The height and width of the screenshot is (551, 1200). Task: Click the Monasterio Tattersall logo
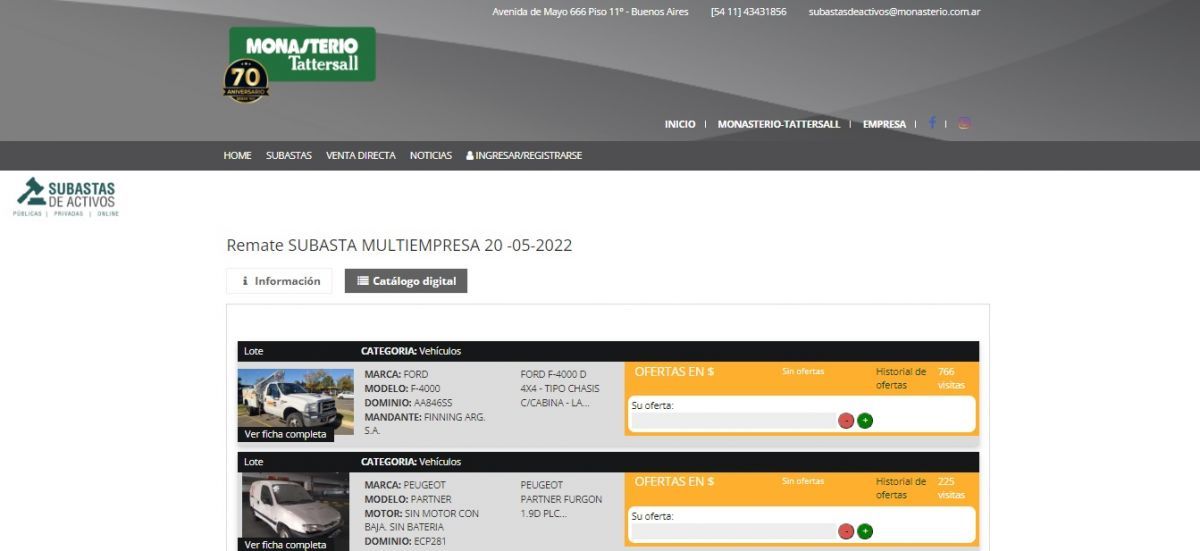click(x=302, y=54)
